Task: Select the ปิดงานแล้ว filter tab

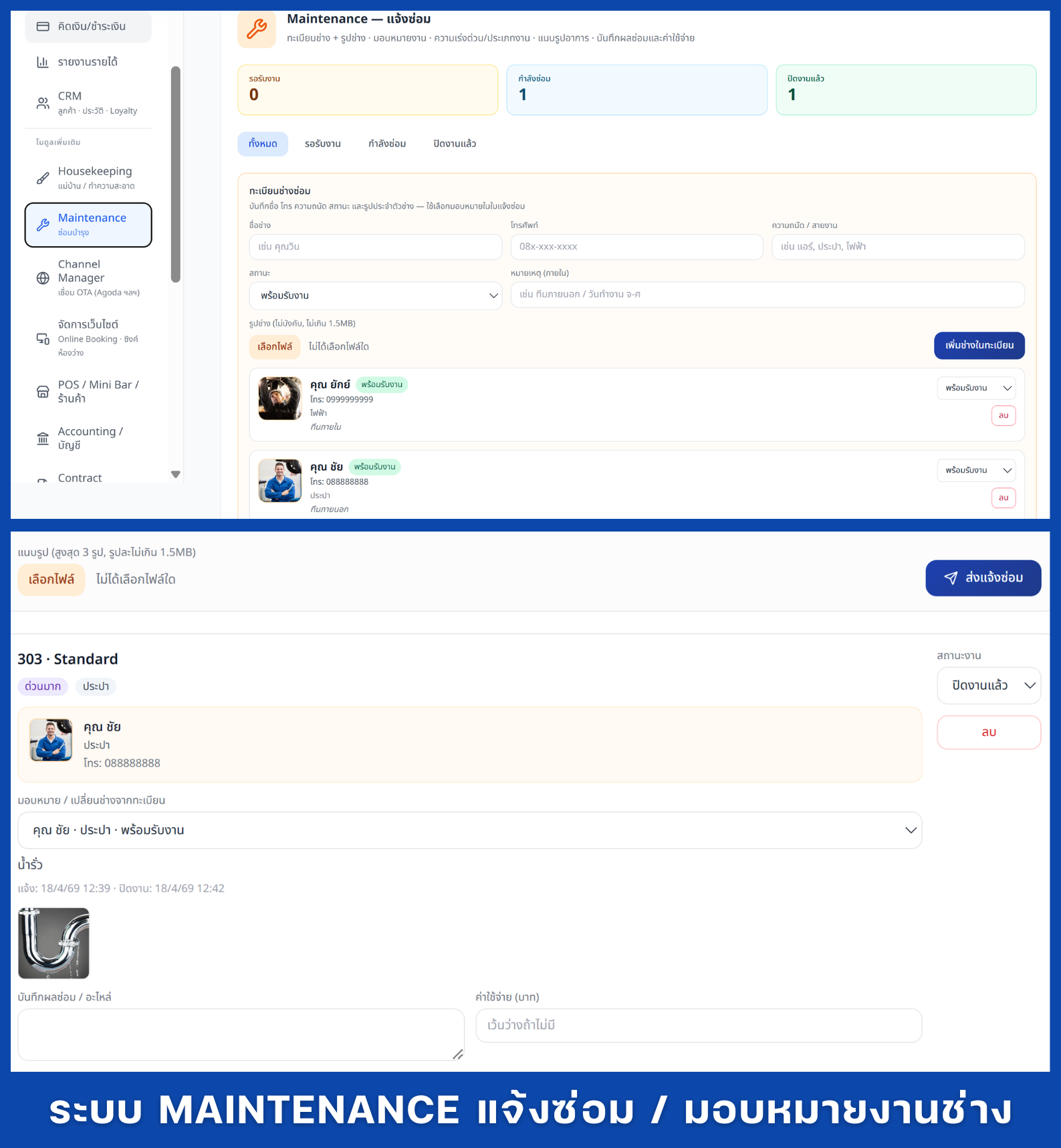Action: pyautogui.click(x=455, y=144)
